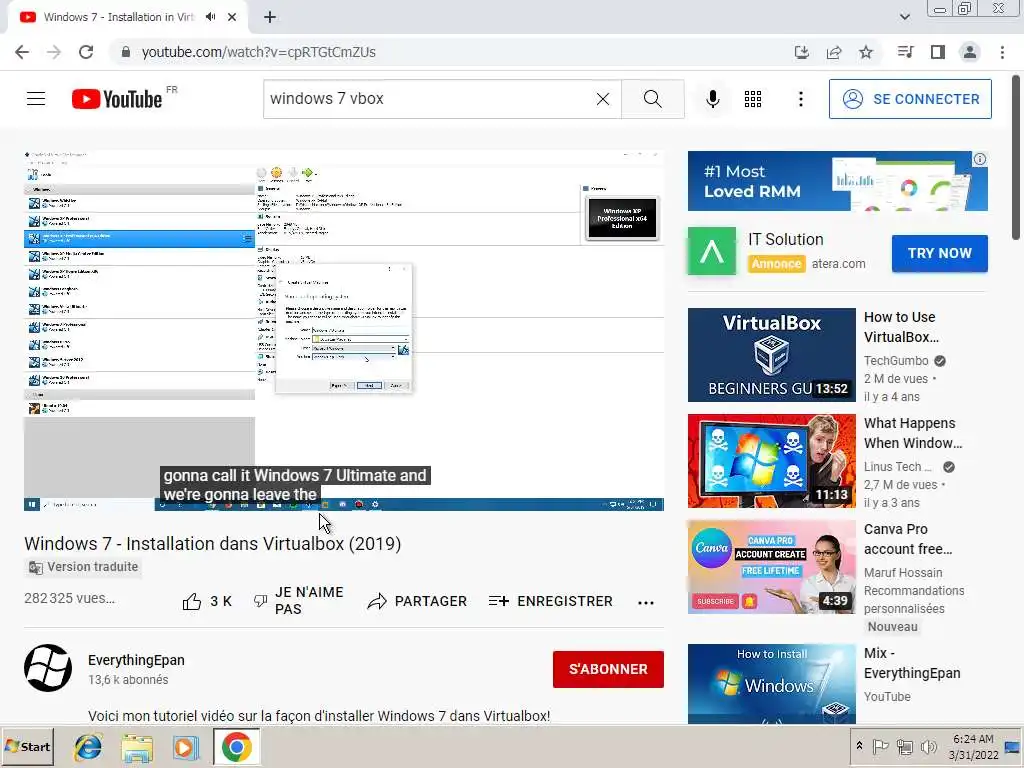The height and width of the screenshot is (768, 1024).
Task: Open the site lock security info
Action: click(126, 52)
